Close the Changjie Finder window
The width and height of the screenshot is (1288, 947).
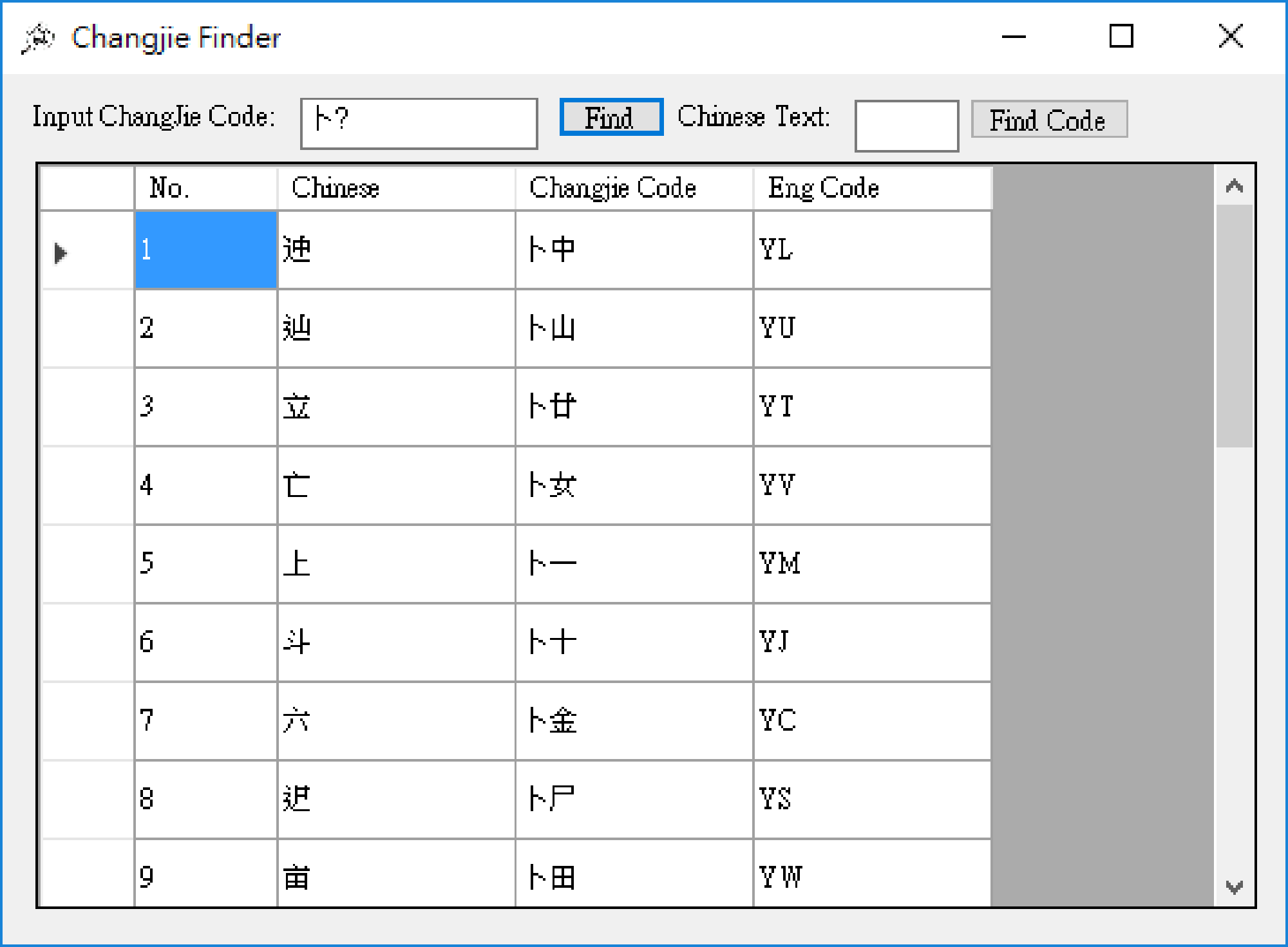(x=1230, y=37)
